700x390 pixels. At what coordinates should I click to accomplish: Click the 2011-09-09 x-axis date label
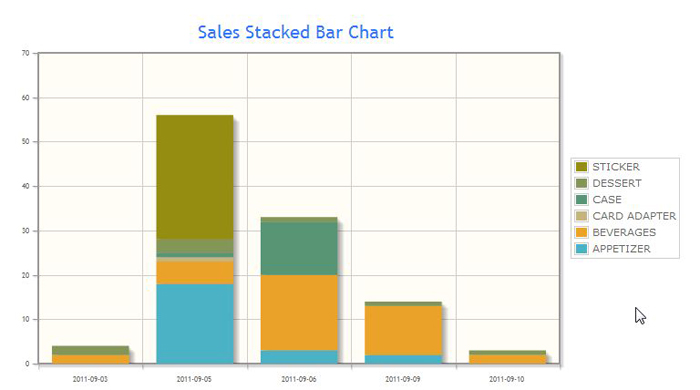tap(403, 379)
